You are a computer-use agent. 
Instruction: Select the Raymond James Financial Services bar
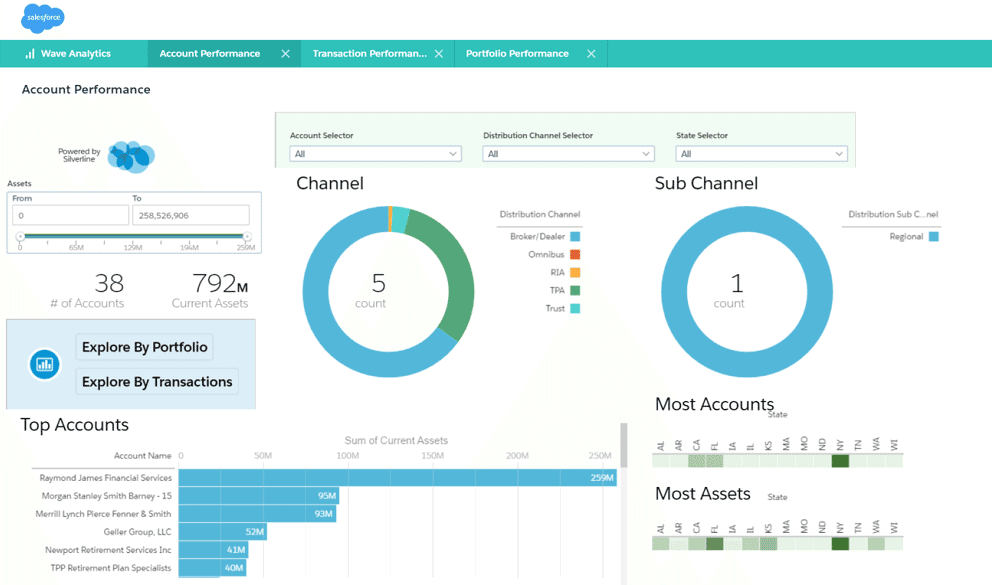[x=400, y=477]
